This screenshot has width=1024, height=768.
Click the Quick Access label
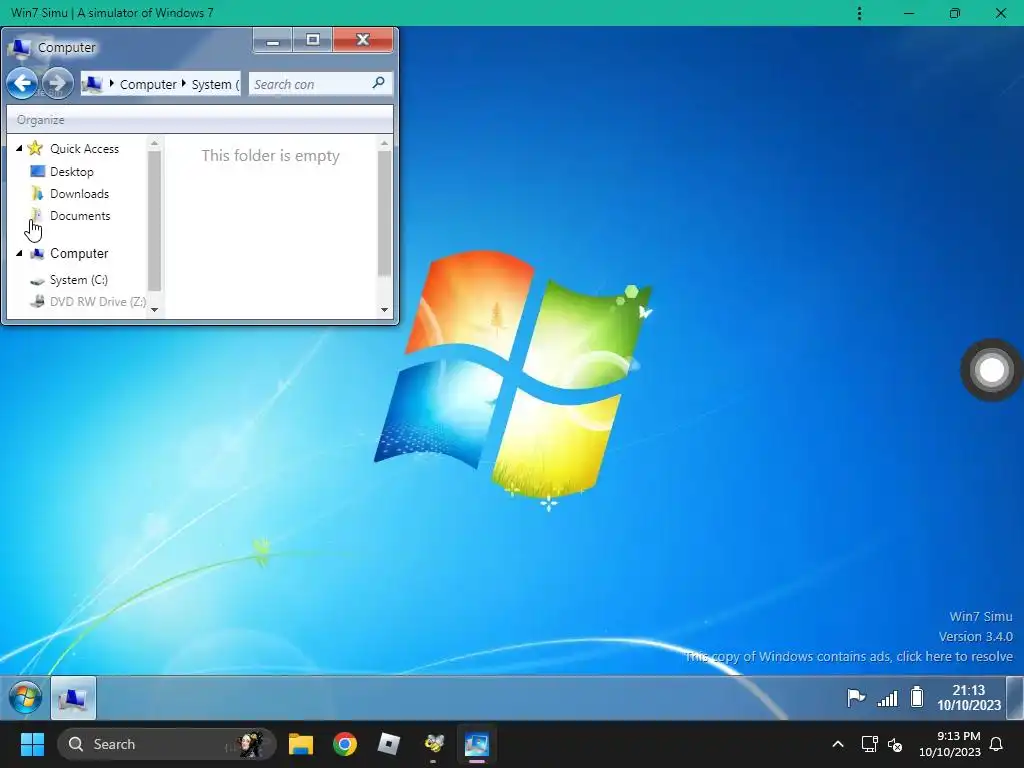[x=84, y=149]
